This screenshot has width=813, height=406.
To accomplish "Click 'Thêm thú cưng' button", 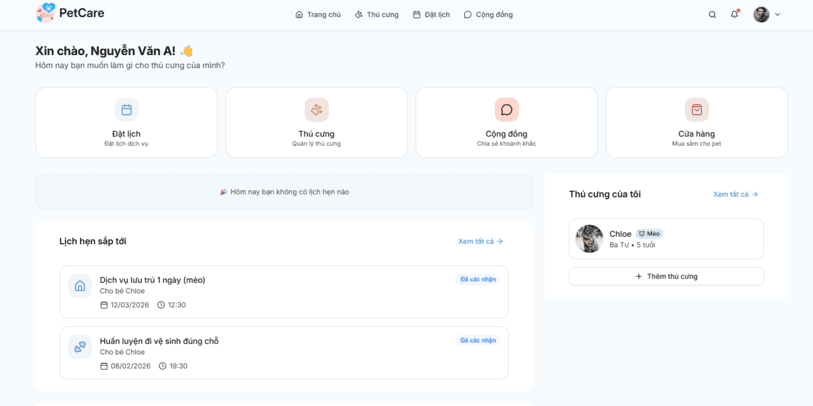I will (666, 276).
